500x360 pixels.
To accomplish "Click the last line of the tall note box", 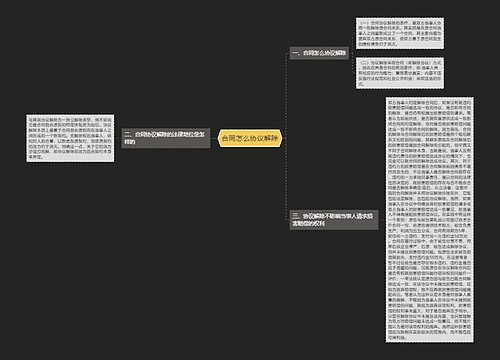I will pyautogui.click(x=398, y=337).
